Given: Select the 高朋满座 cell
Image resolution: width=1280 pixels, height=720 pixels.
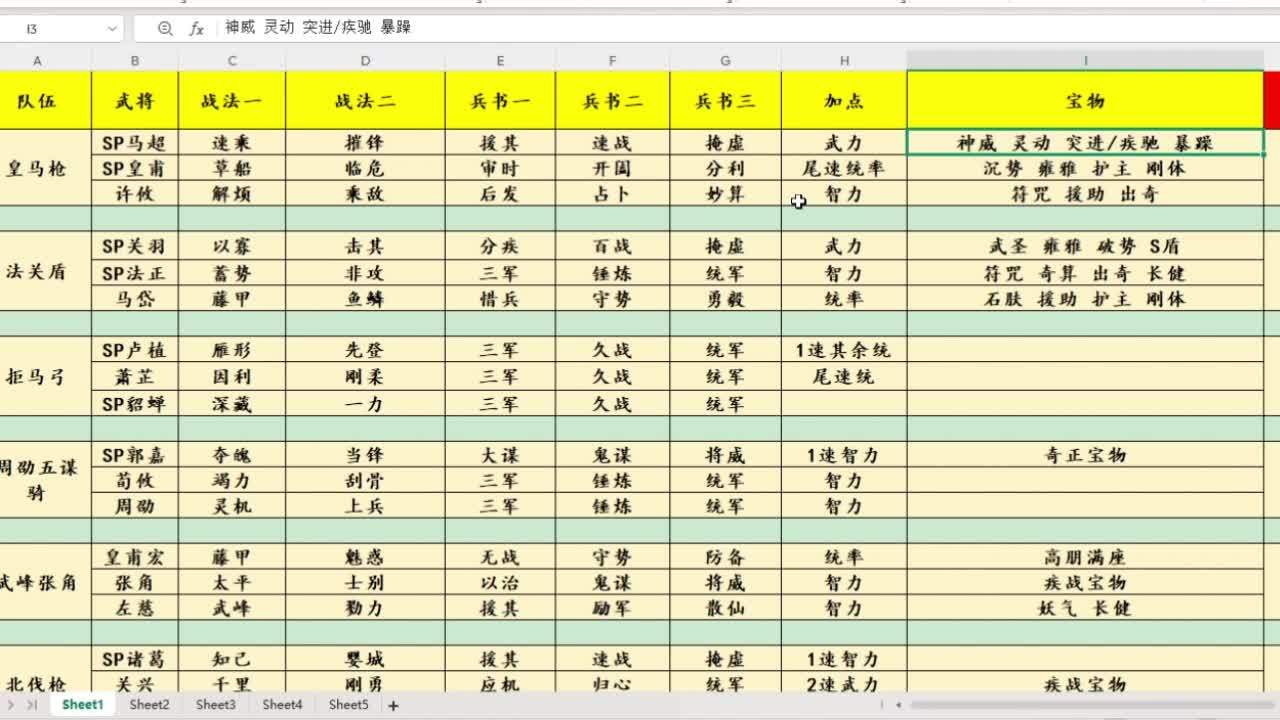Looking at the screenshot, I should click(1085, 557).
